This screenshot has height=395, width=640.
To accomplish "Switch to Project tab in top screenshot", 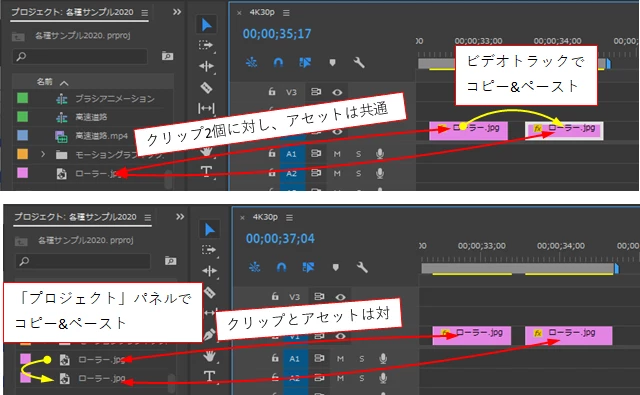I will 72,12.
